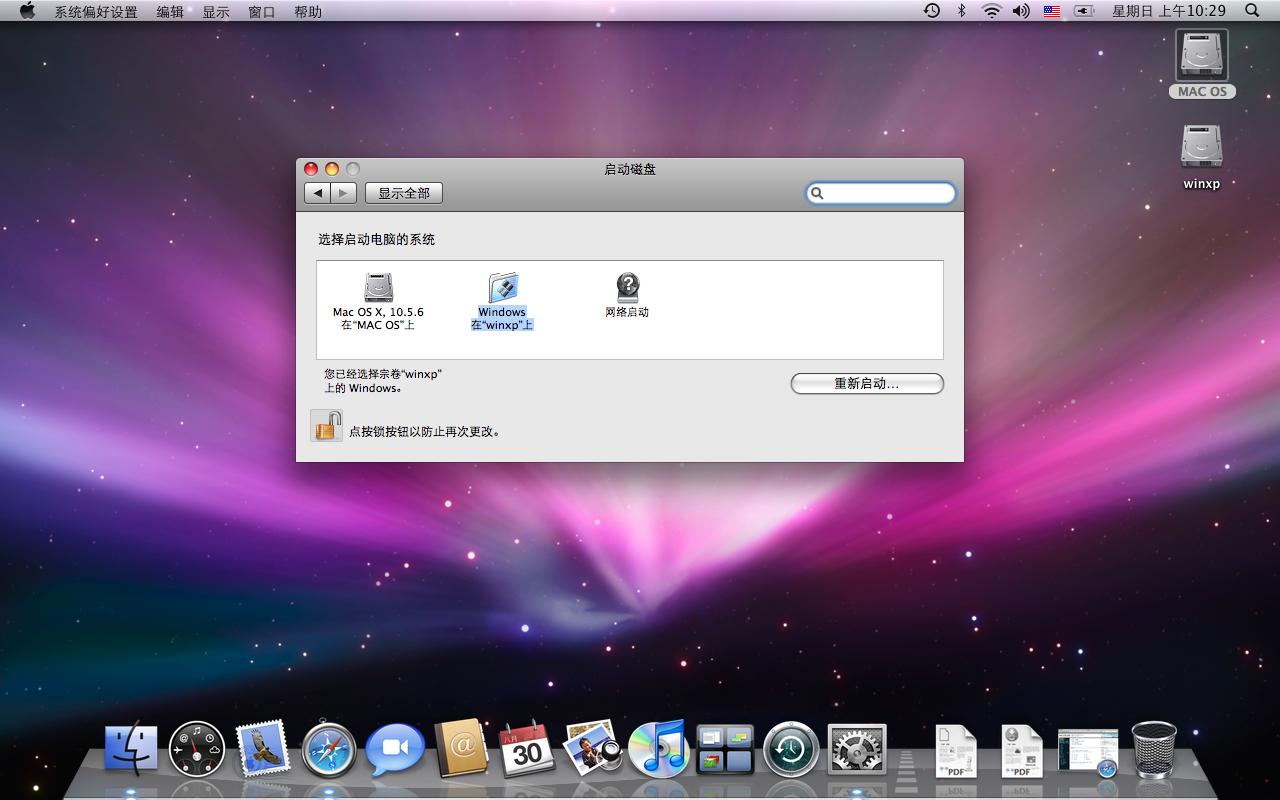Click the 显示全部 show all button

[x=404, y=193]
